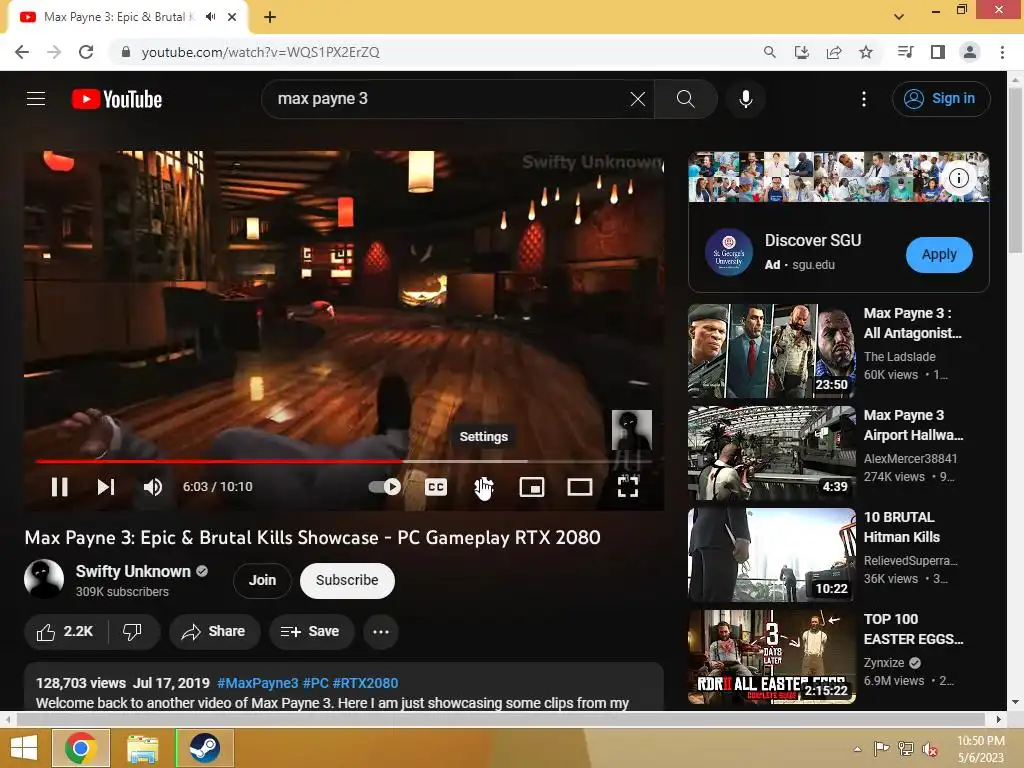Go forward in the browser
Viewport: 1024px width, 768px height.
click(54, 52)
